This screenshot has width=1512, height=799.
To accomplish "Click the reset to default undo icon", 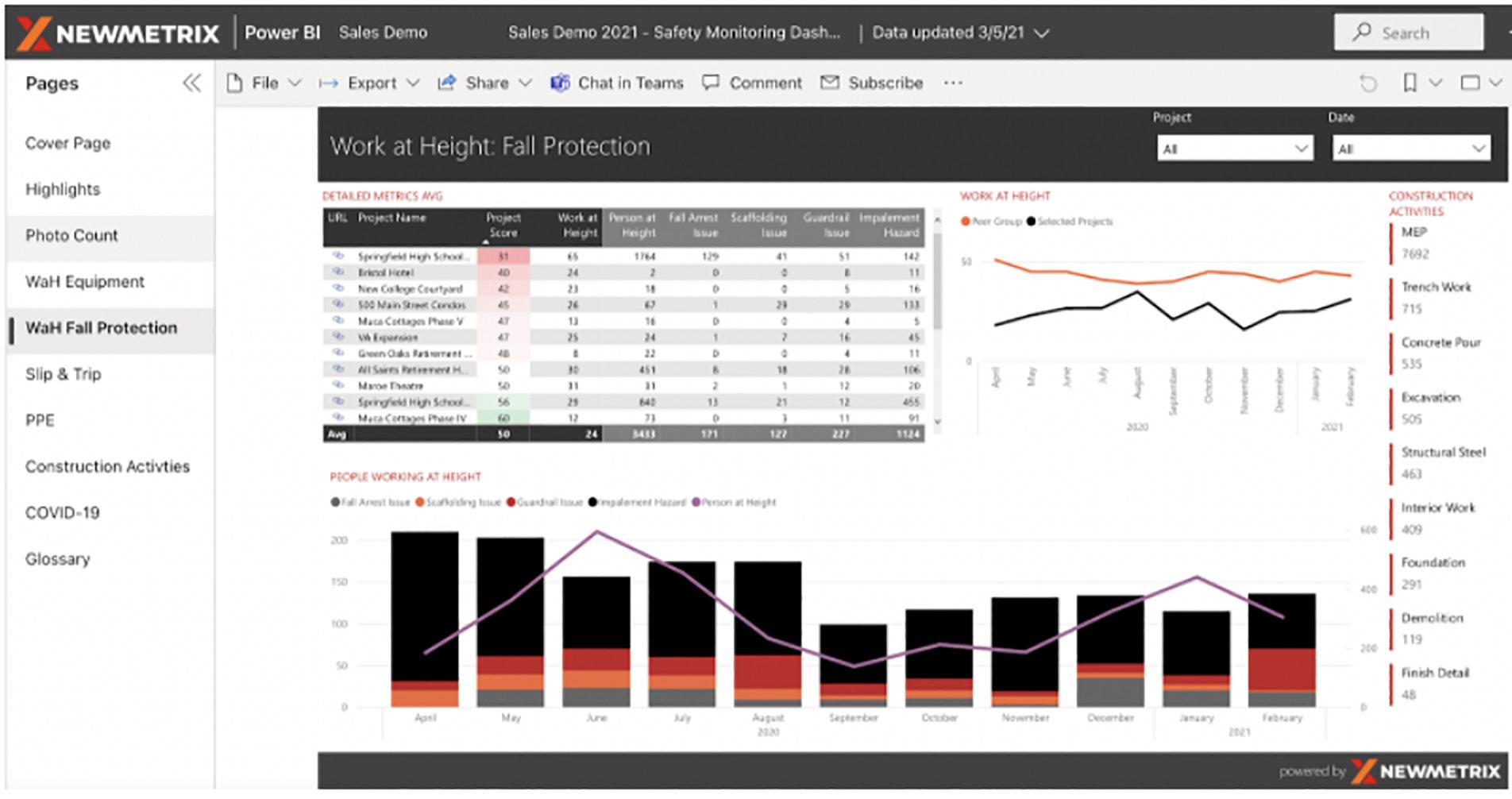I will click(x=1368, y=83).
